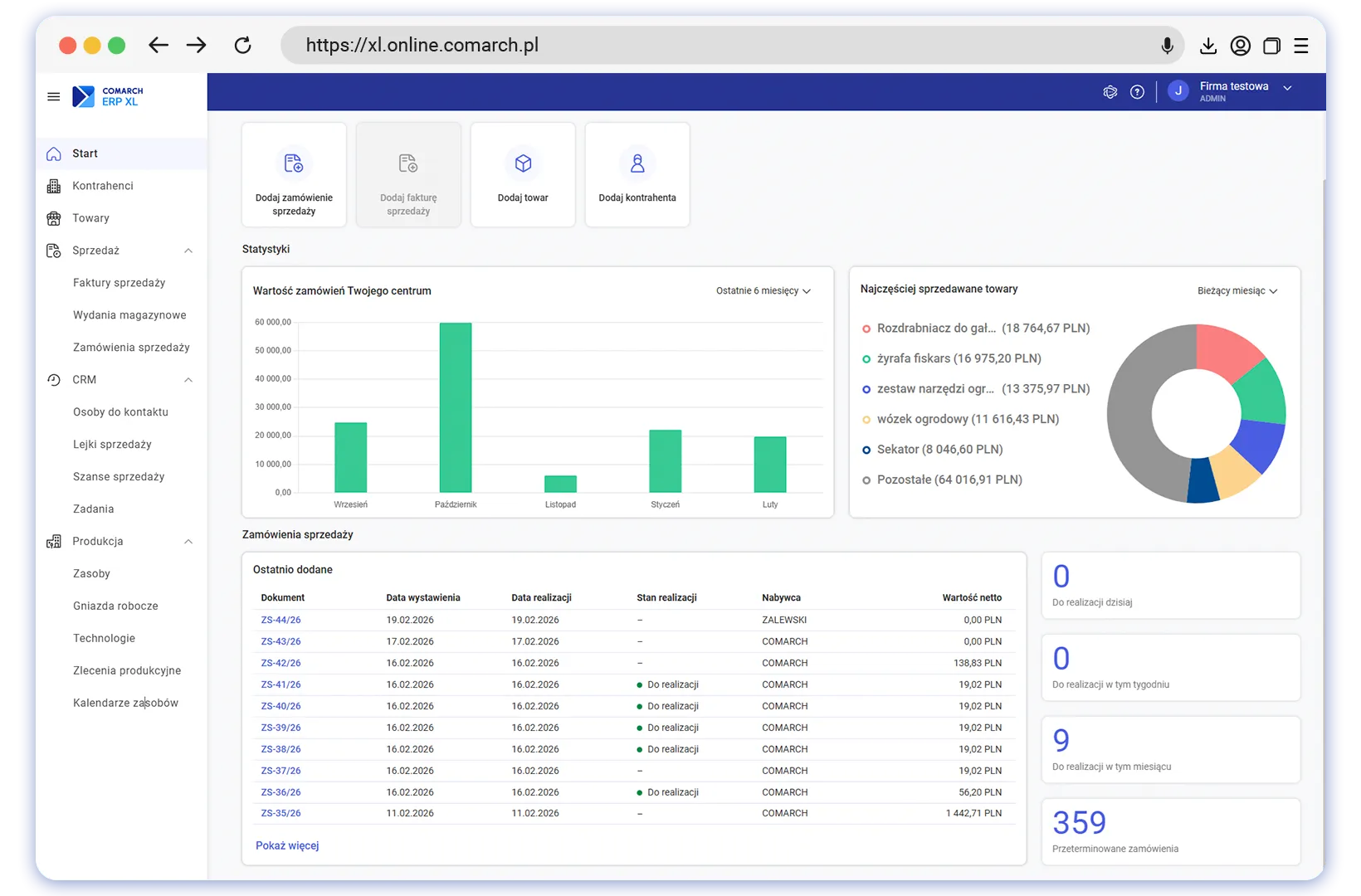
Task: Open the help question mark icon
Action: click(x=1137, y=92)
